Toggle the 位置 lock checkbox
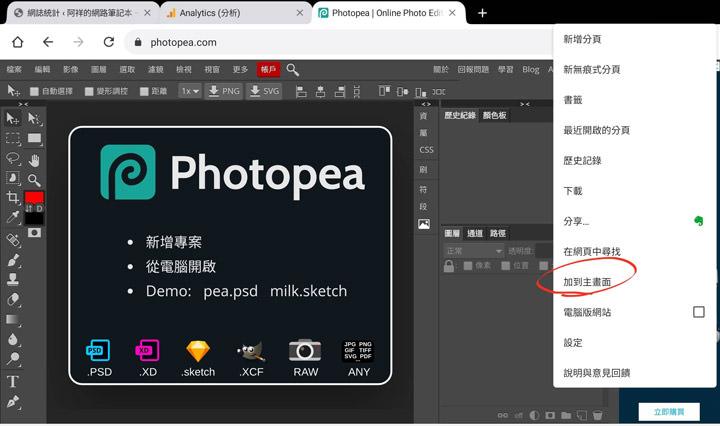720x426 pixels. pyautogui.click(x=505, y=266)
